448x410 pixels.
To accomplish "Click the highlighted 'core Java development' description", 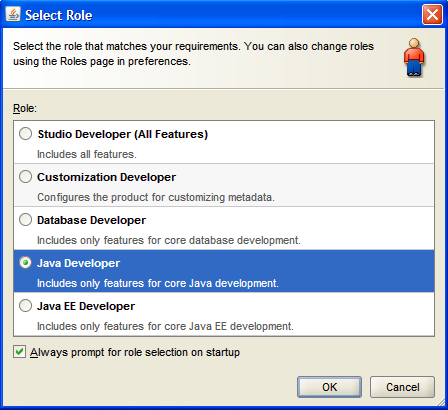I will tap(158, 283).
